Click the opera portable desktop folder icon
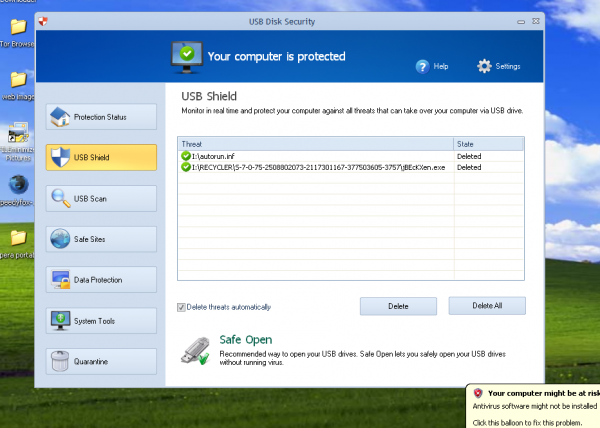The height and width of the screenshot is (428, 600). point(18,238)
